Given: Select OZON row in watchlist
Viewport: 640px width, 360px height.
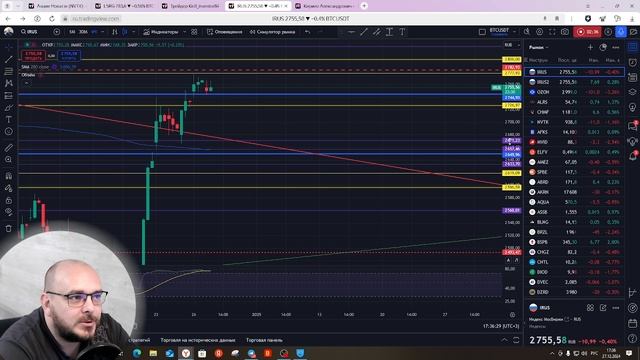Looking at the screenshot, I should 574,92.
